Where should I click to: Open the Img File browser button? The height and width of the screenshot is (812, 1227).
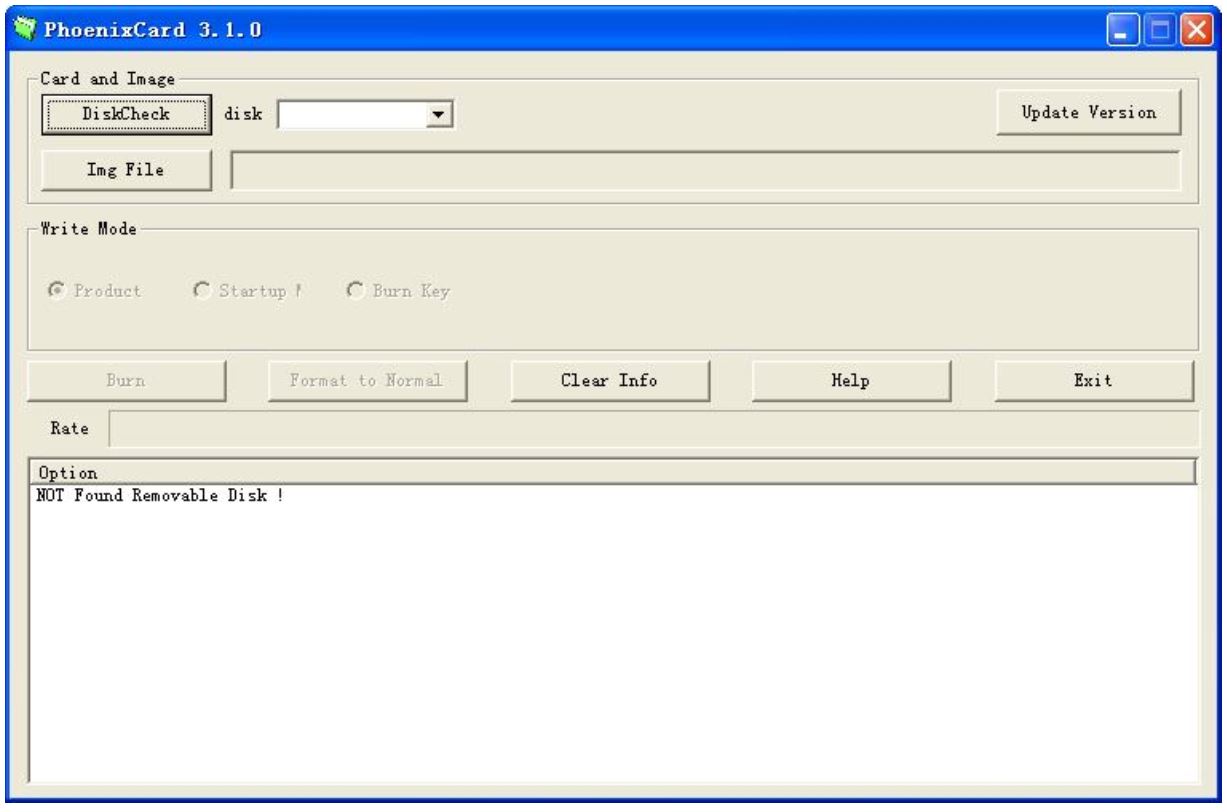pos(125,170)
